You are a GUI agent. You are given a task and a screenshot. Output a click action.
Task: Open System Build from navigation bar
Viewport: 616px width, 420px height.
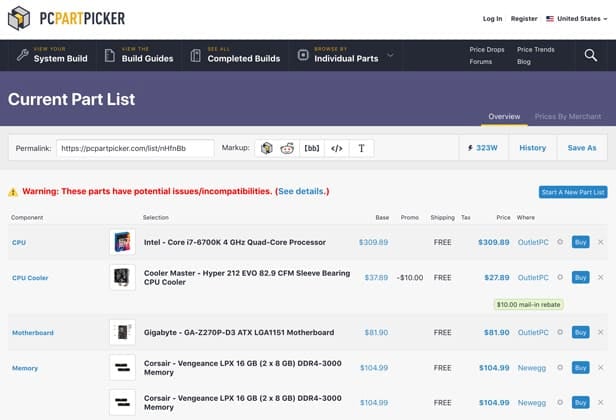click(52, 55)
